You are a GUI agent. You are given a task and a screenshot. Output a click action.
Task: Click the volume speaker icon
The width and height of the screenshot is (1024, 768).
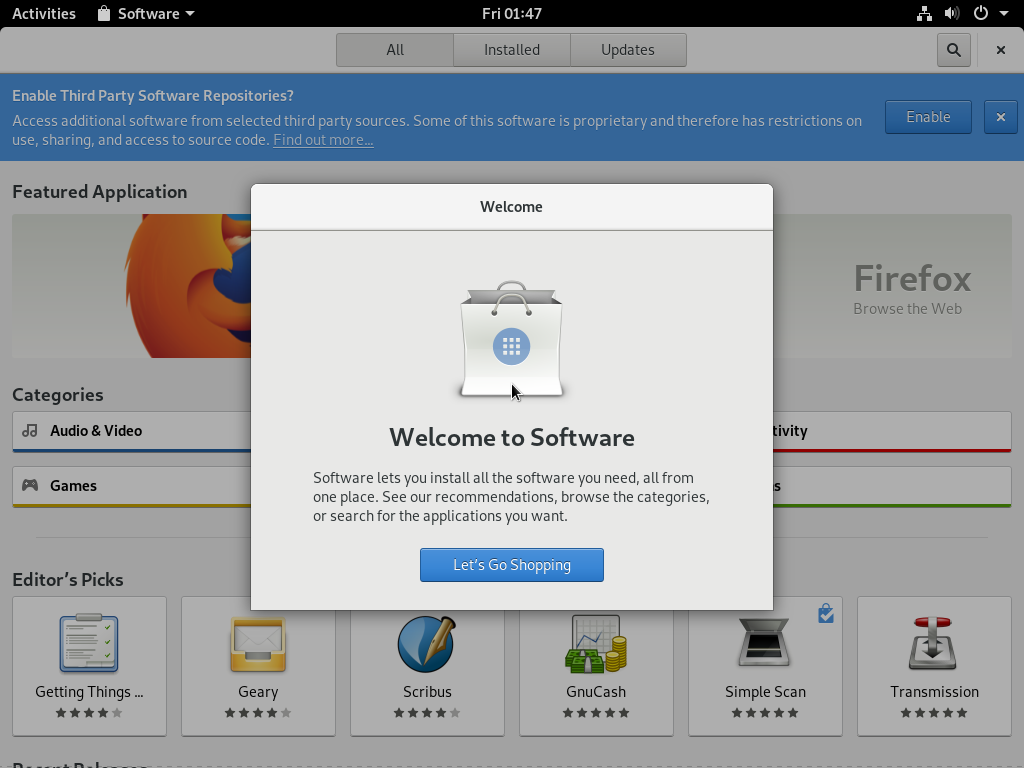[x=952, y=13]
